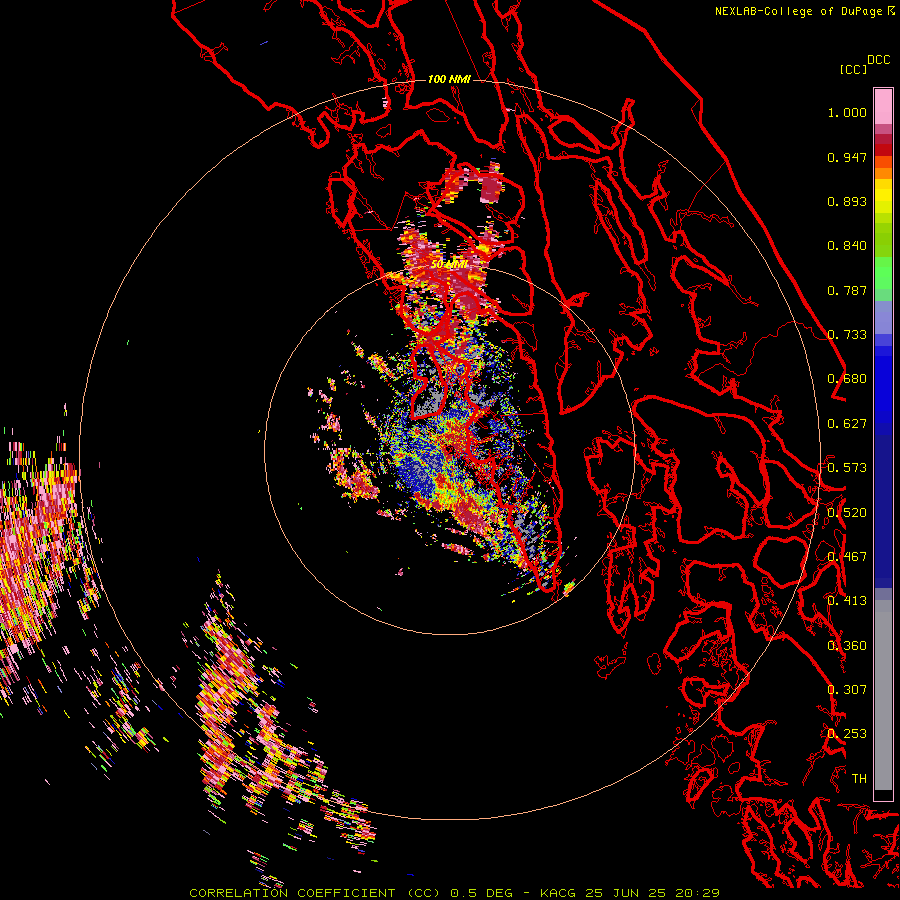
Task: Click the 20:29 timestamp
Action: 697,893
